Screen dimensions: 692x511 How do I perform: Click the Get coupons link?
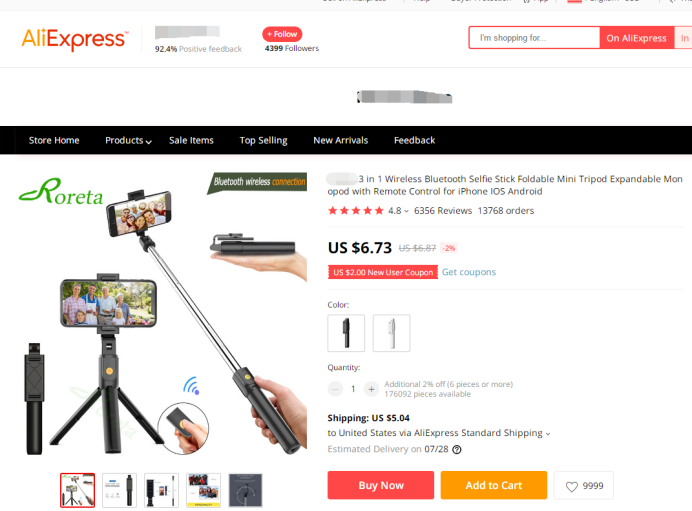pos(469,272)
